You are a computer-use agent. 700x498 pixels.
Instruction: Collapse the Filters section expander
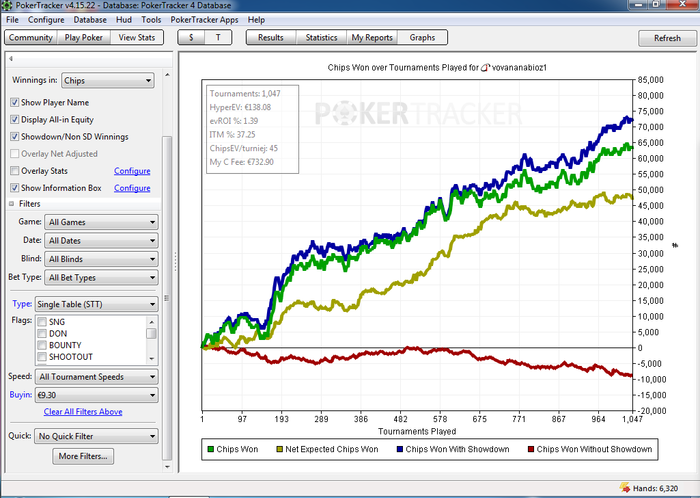coord(12,203)
